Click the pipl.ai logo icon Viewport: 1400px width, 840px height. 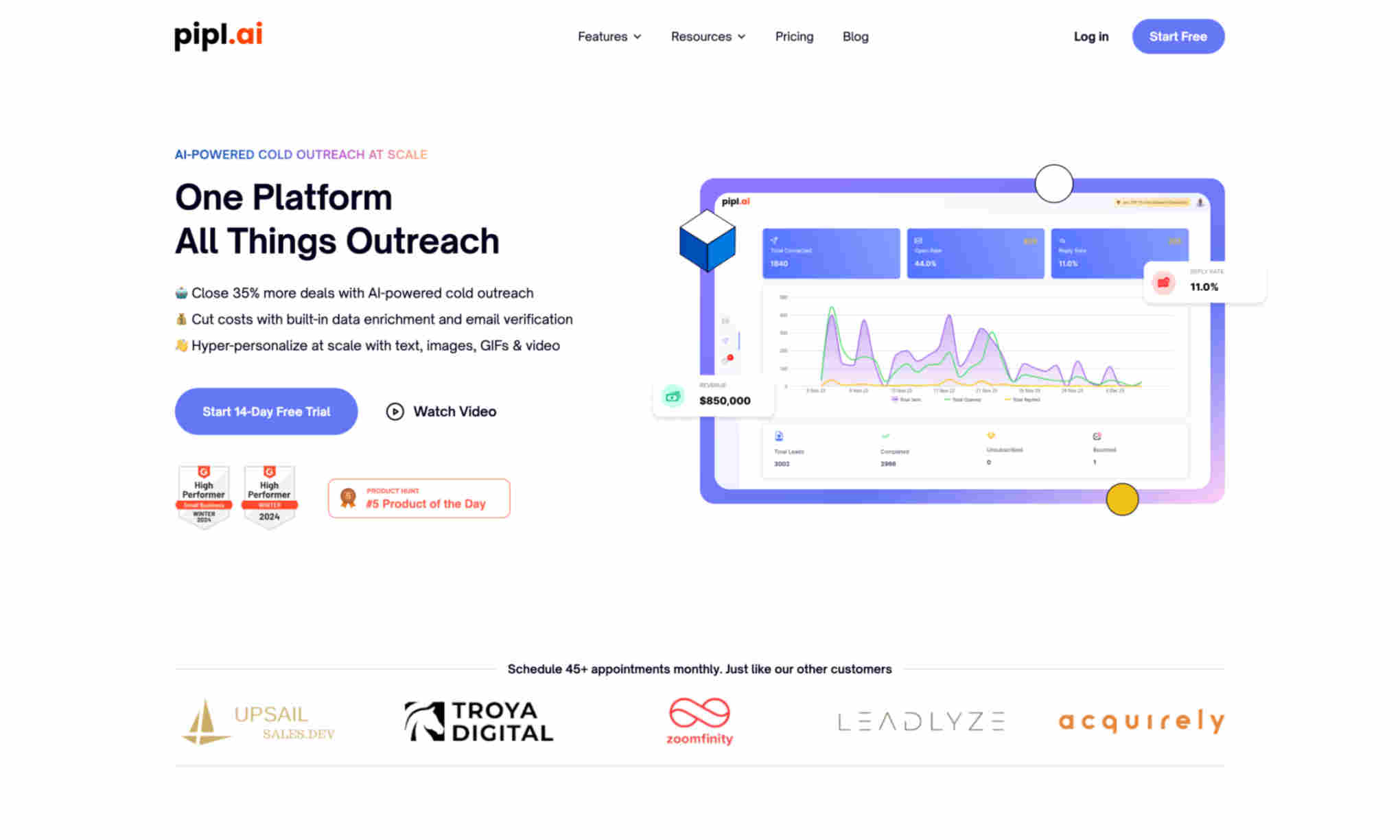click(218, 35)
